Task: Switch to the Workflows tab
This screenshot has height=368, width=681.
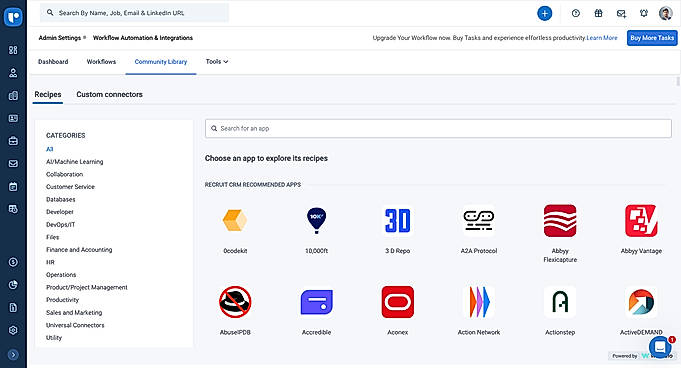Action: coord(101,62)
